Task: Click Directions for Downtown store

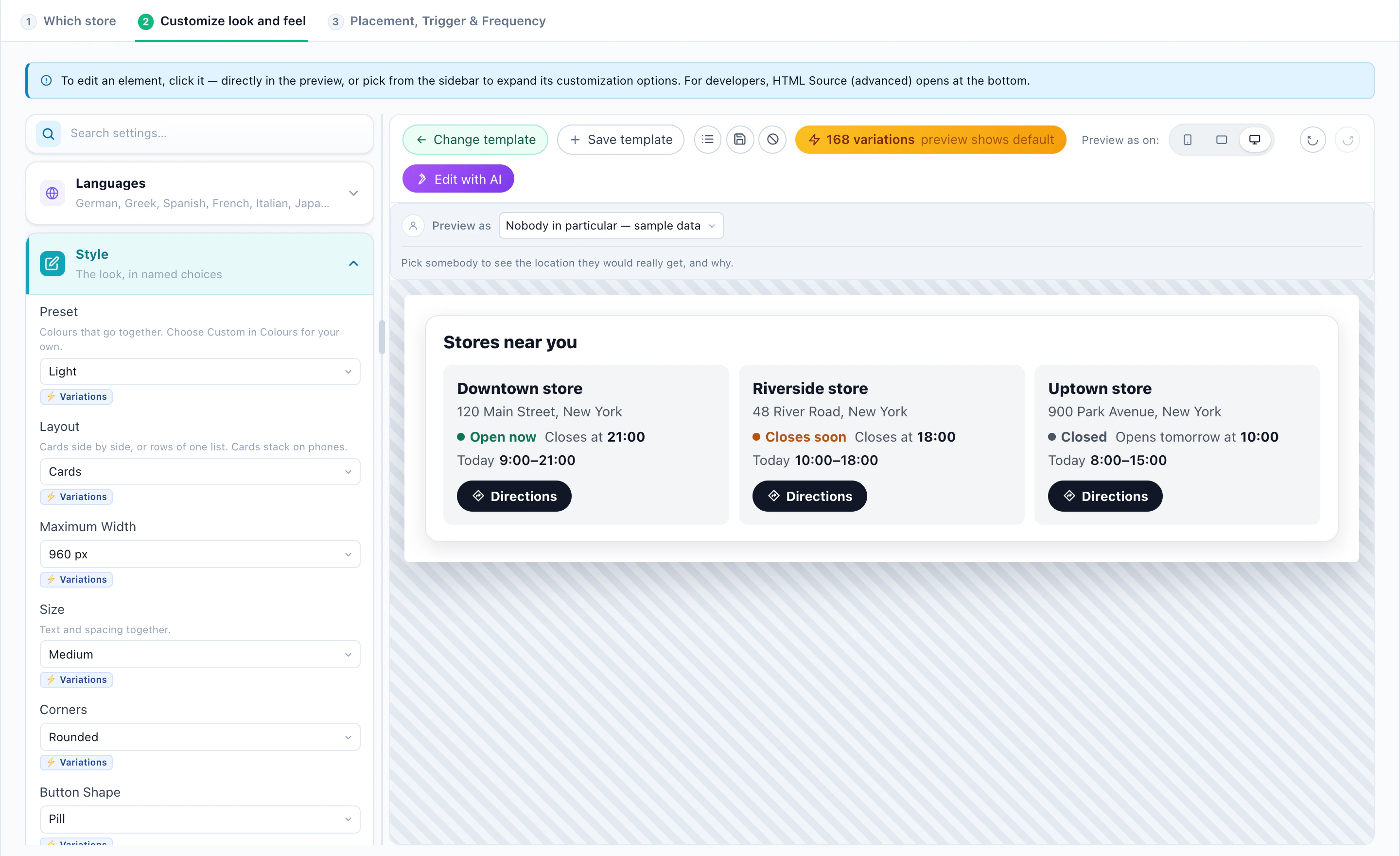Action: click(x=514, y=496)
